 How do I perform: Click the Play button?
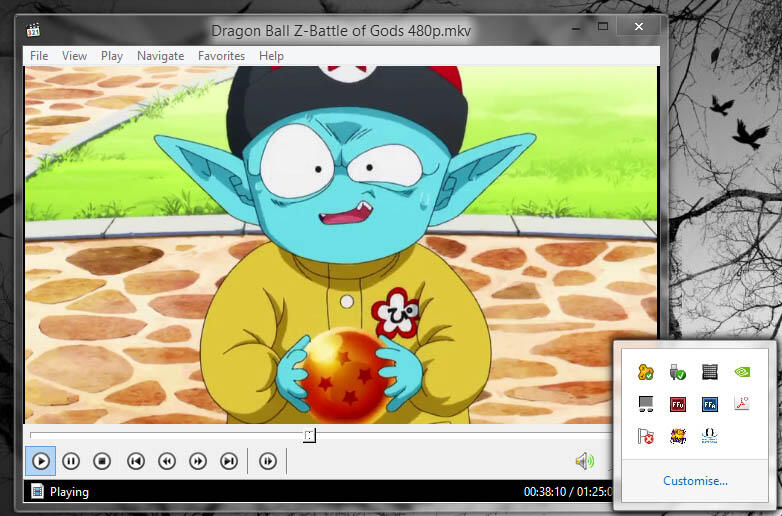point(41,461)
